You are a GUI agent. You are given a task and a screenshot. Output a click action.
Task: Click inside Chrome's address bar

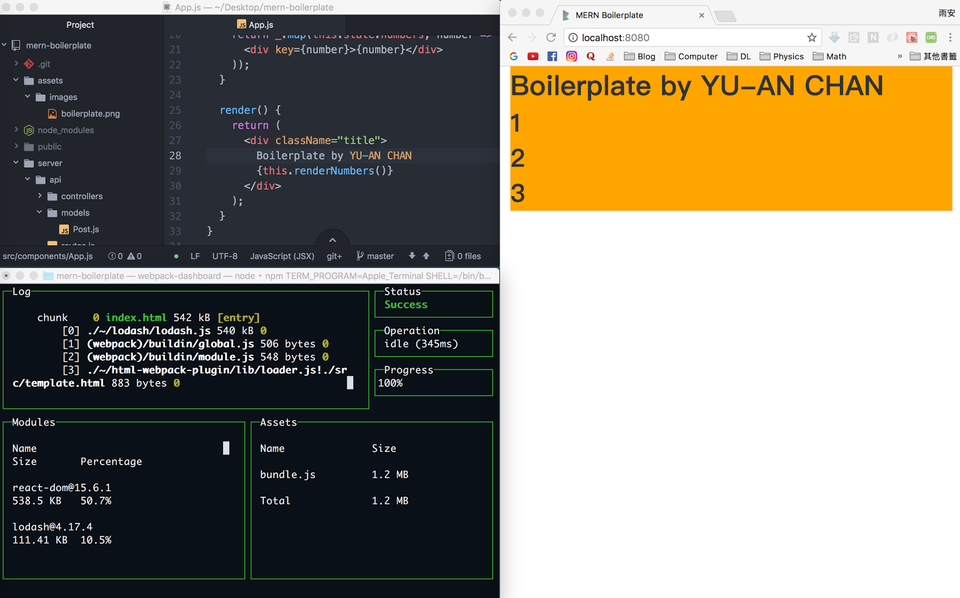coord(650,36)
